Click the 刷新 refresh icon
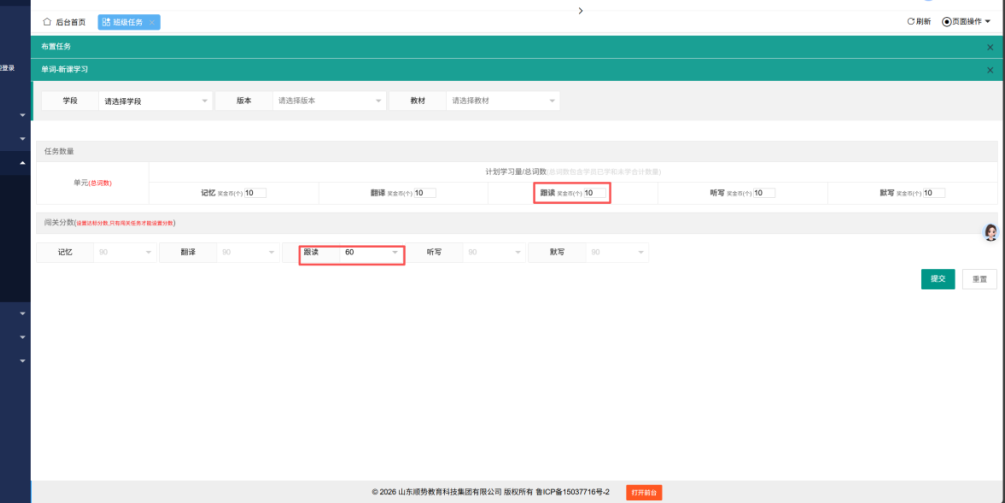This screenshot has height=503, width=1005. [x=911, y=21]
